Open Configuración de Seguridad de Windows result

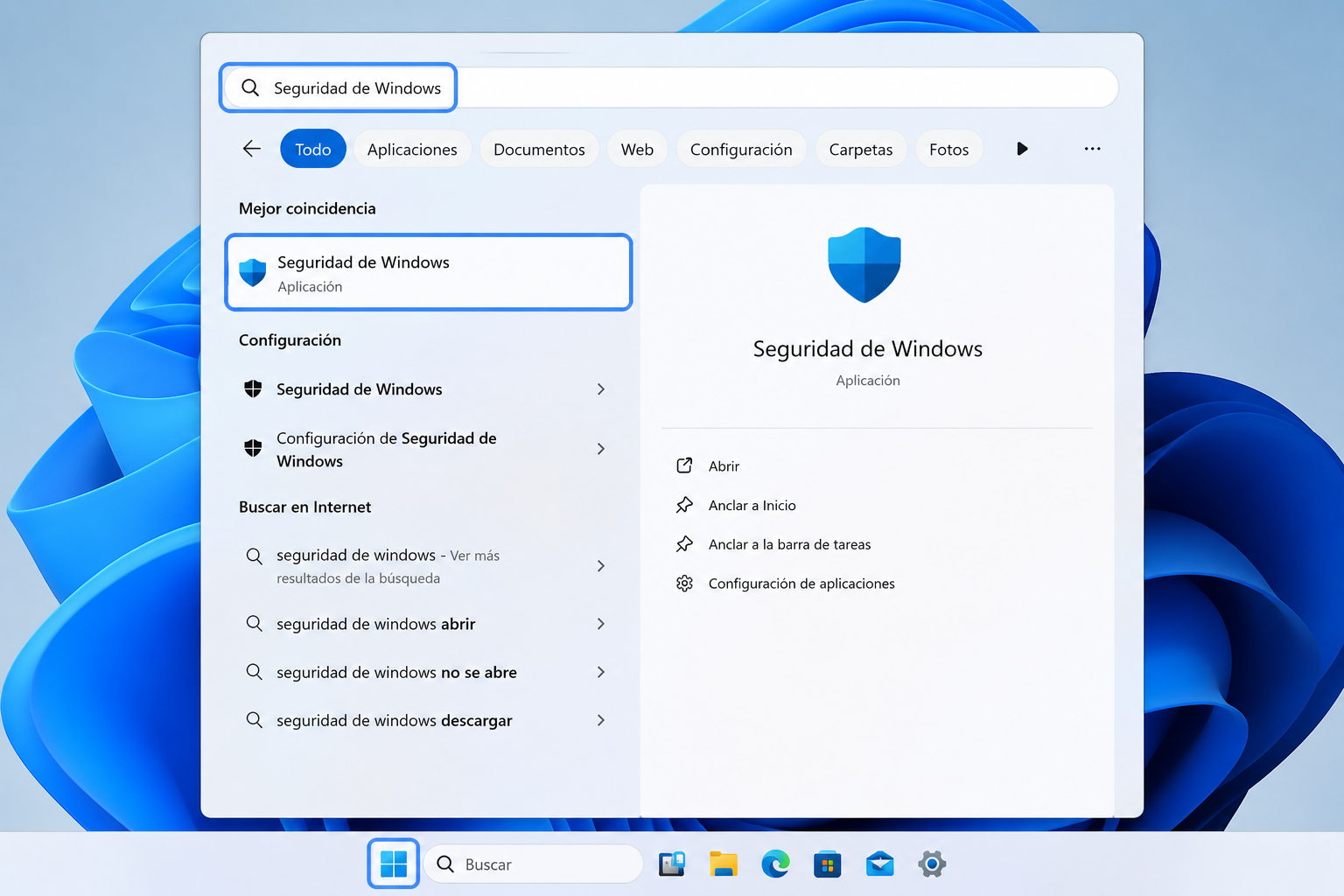tap(424, 449)
